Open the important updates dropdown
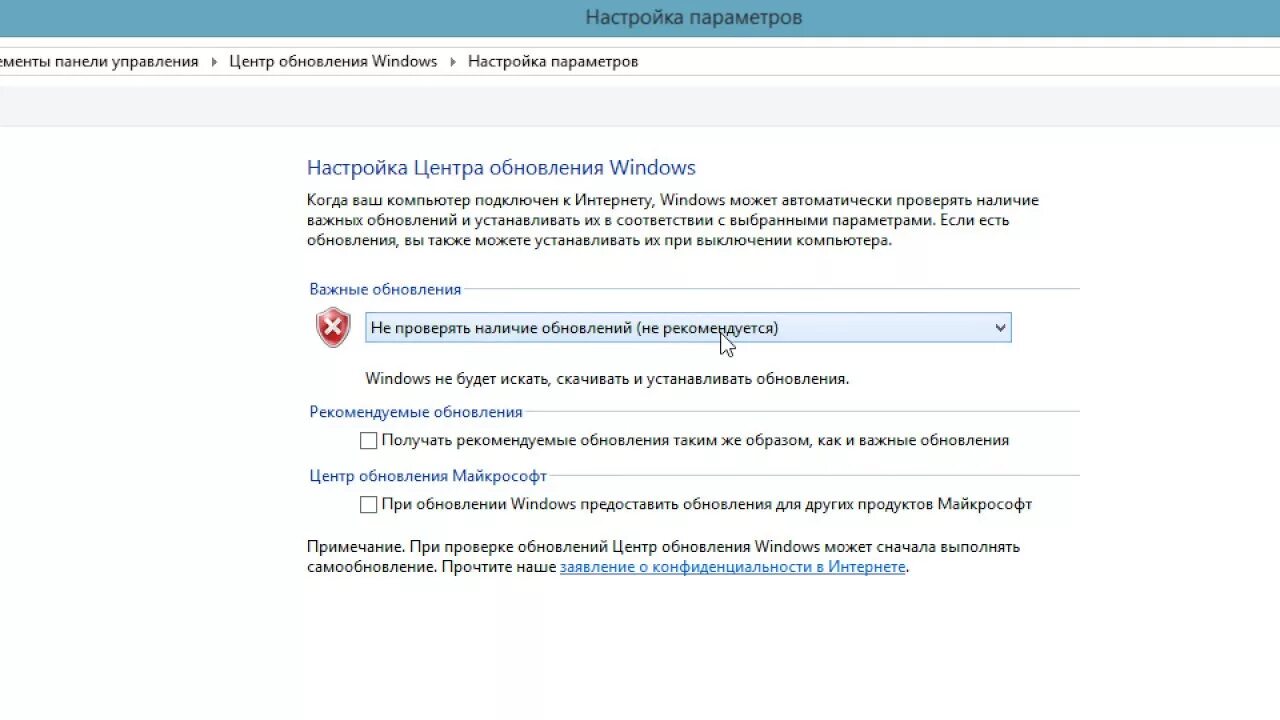The width and height of the screenshot is (1280, 720). 688,328
